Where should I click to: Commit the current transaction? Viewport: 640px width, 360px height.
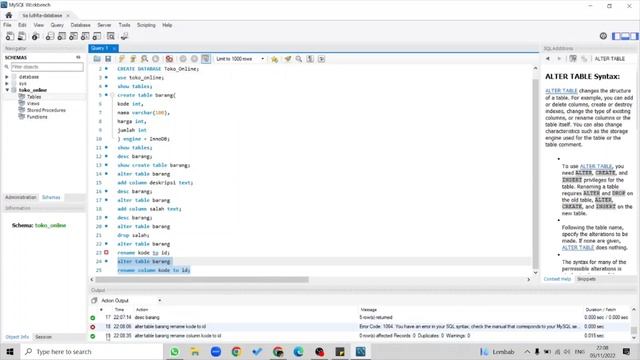[183, 59]
